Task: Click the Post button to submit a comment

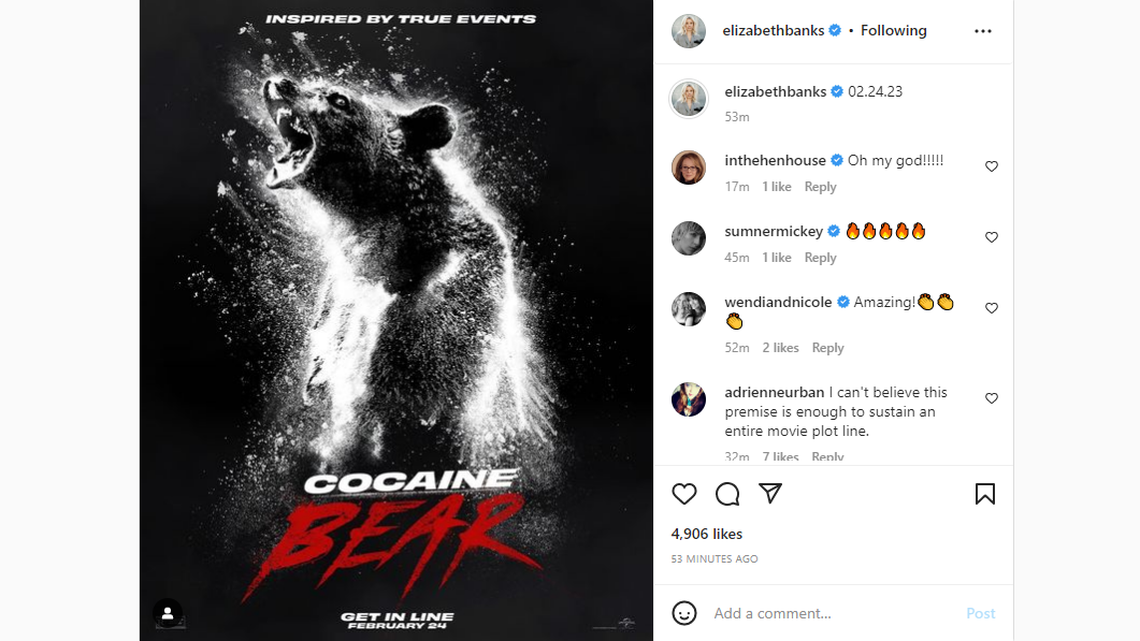Action: [x=980, y=613]
